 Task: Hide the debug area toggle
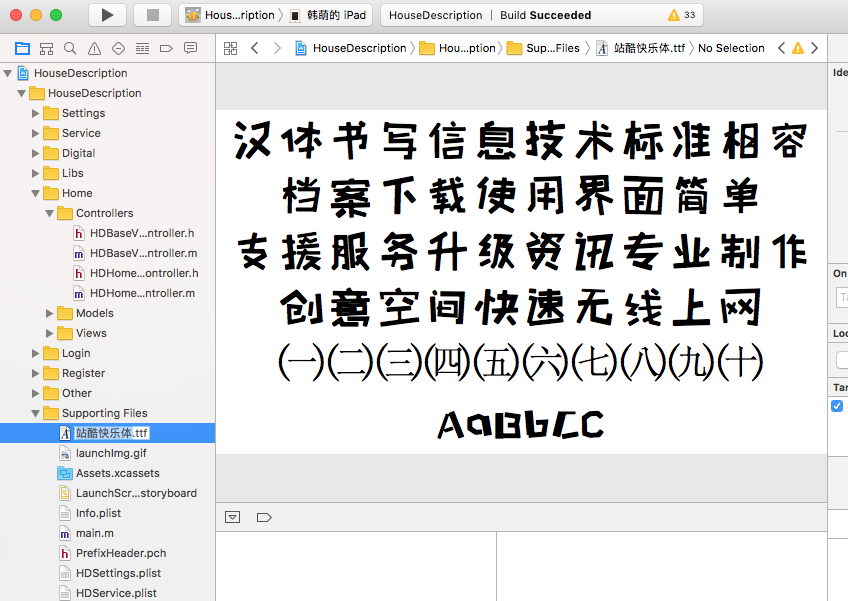(x=233, y=517)
